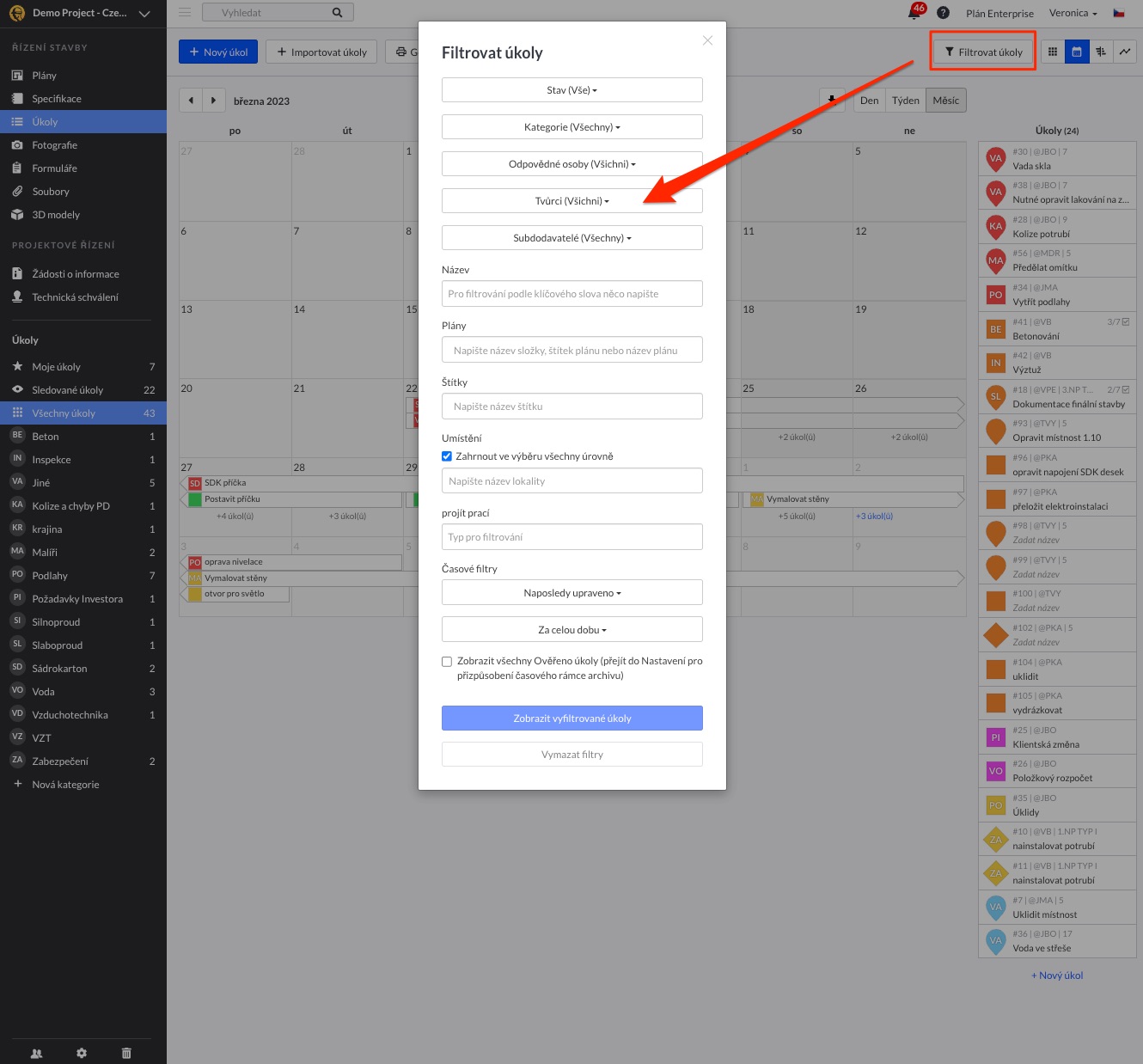1143x1064 pixels.
Task: Switch to calendar view icon
Action: coord(1076,52)
